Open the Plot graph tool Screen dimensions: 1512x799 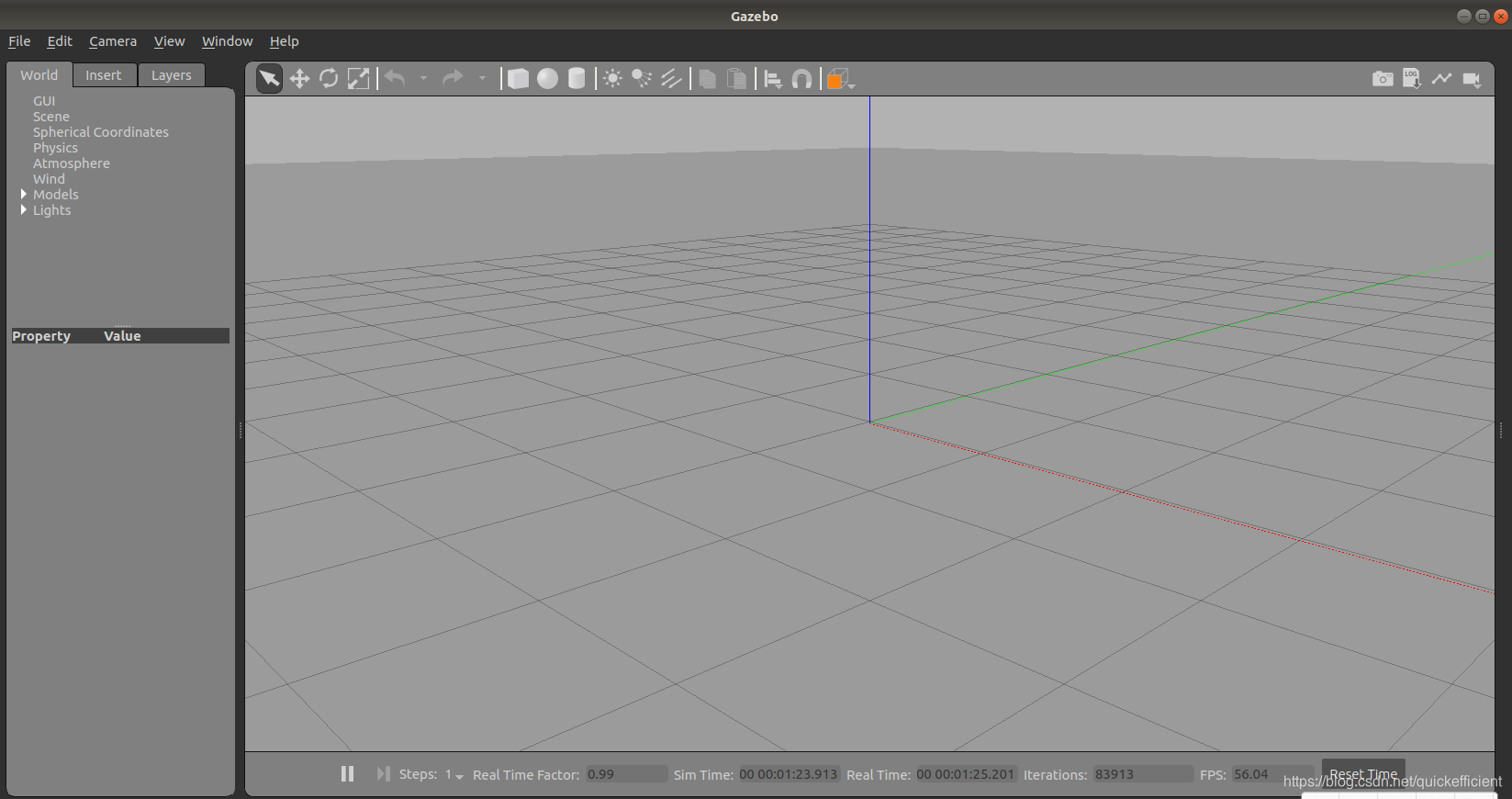1441,79
